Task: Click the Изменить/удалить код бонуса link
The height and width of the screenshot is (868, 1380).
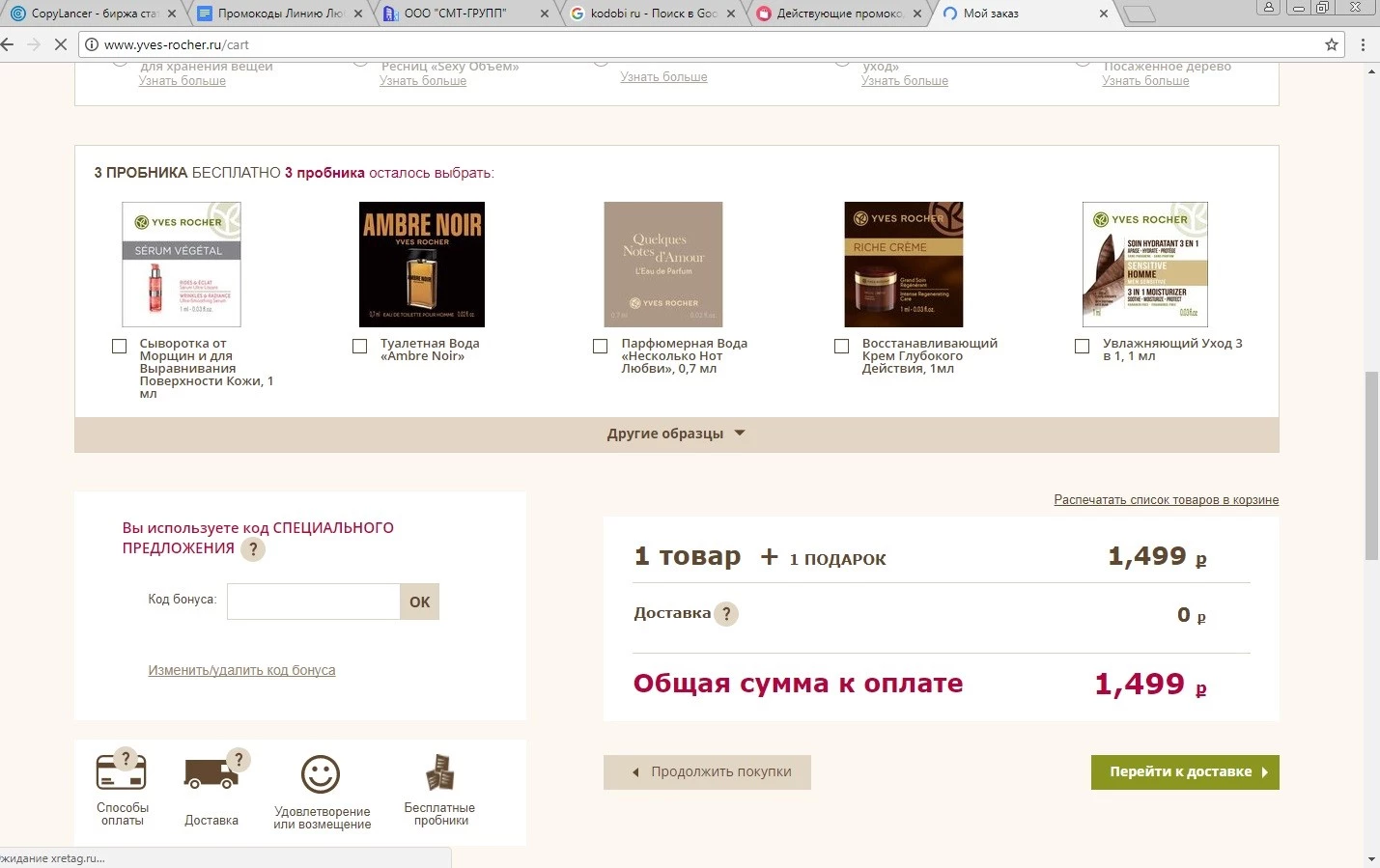Action: 241,670
